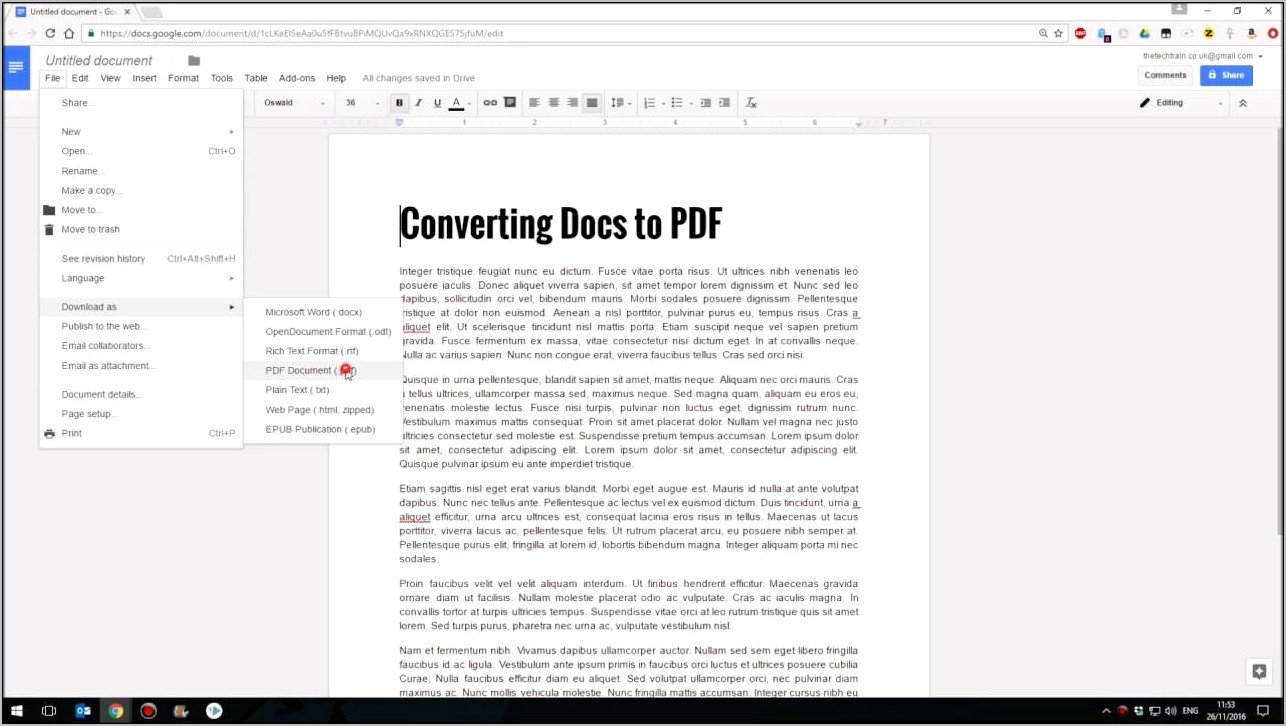This screenshot has height=726, width=1286.
Task: Click the browser reload icon
Action: click(x=50, y=33)
